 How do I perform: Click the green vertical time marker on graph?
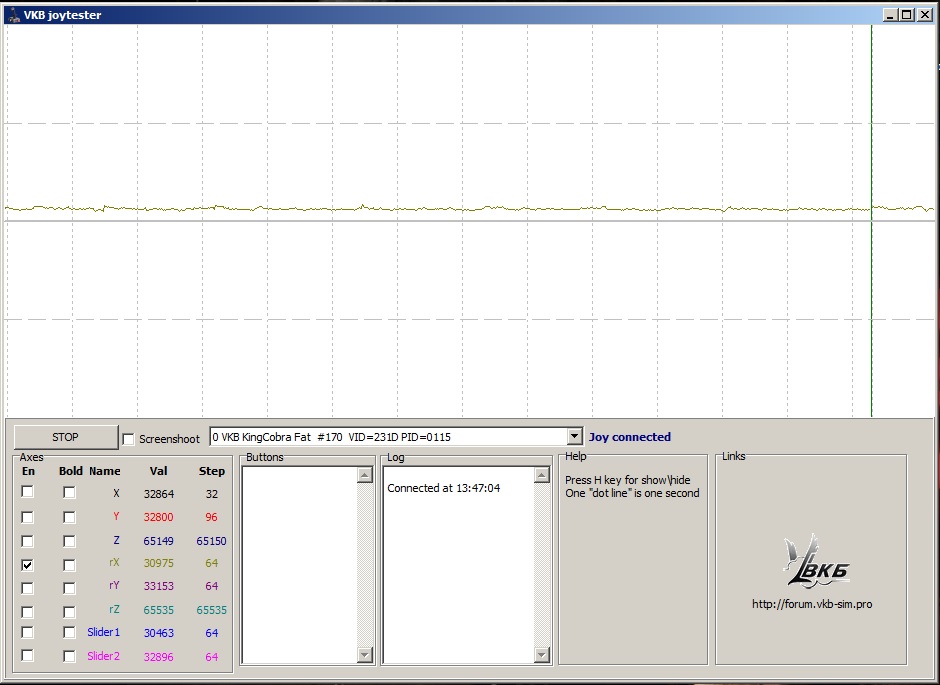point(871,300)
